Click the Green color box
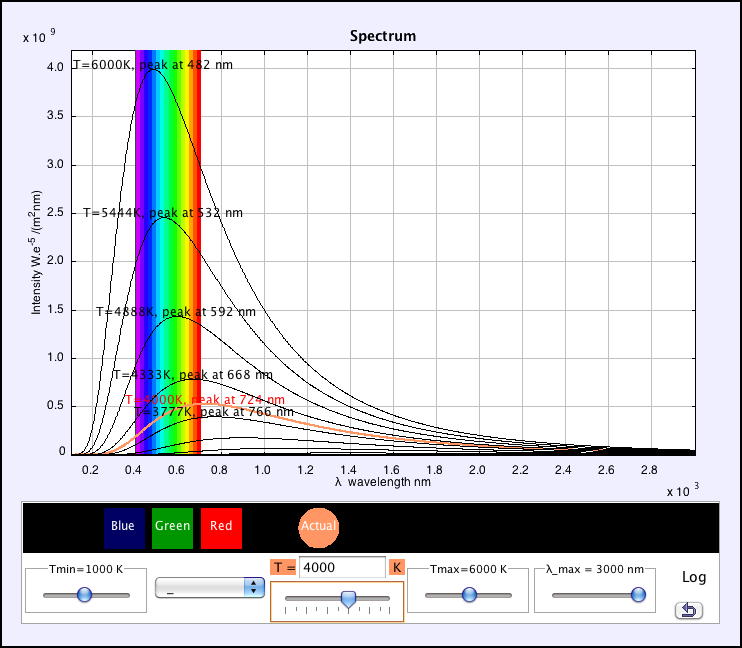 (172, 527)
